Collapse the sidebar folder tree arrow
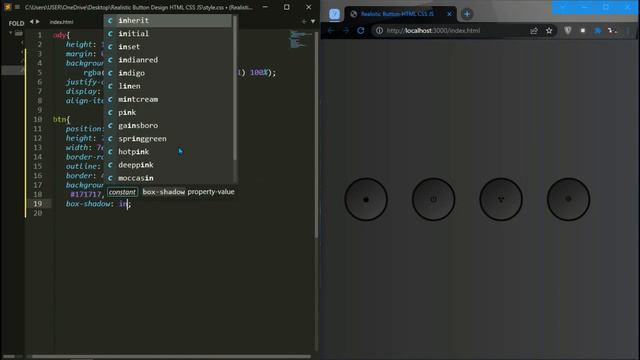The width and height of the screenshot is (640, 360). [11, 33]
